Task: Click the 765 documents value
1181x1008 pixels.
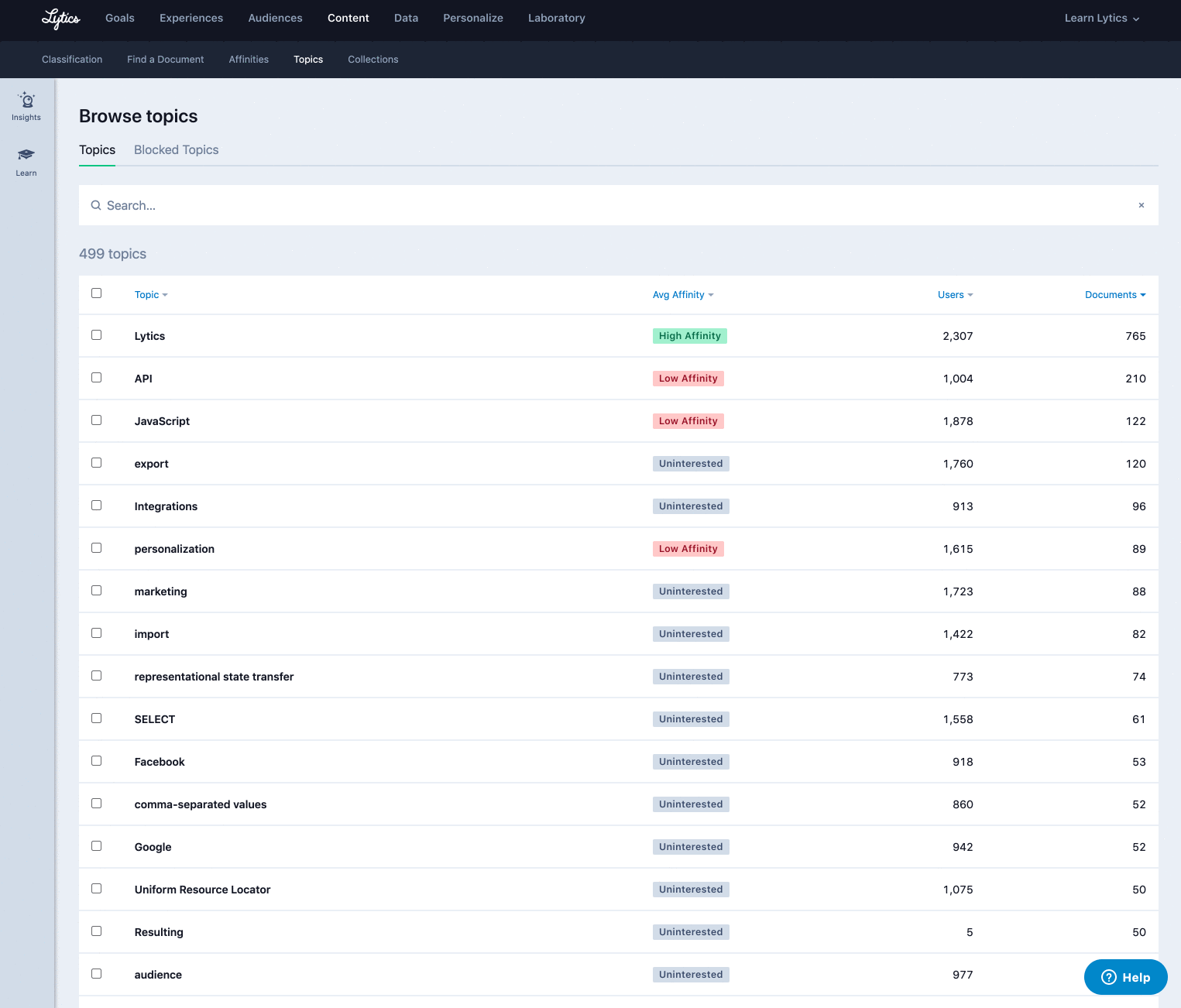Action: coord(1135,336)
